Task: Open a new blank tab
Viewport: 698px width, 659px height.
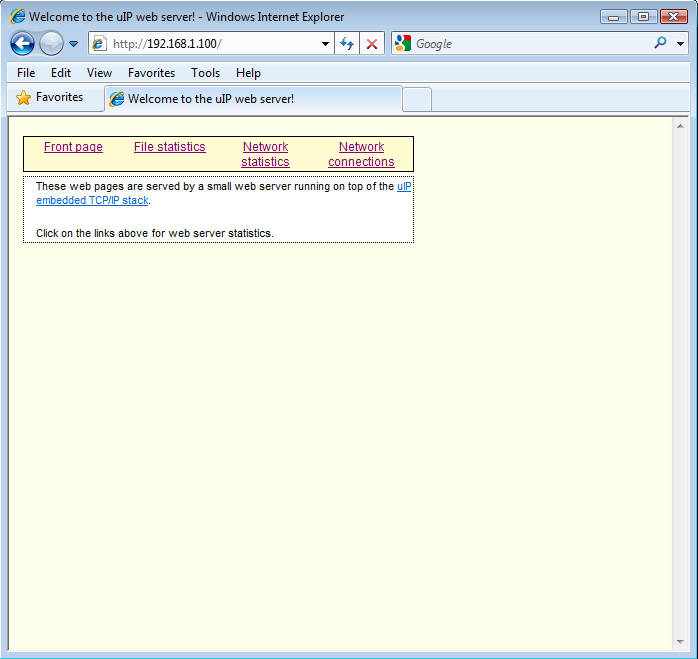Action: pos(417,99)
